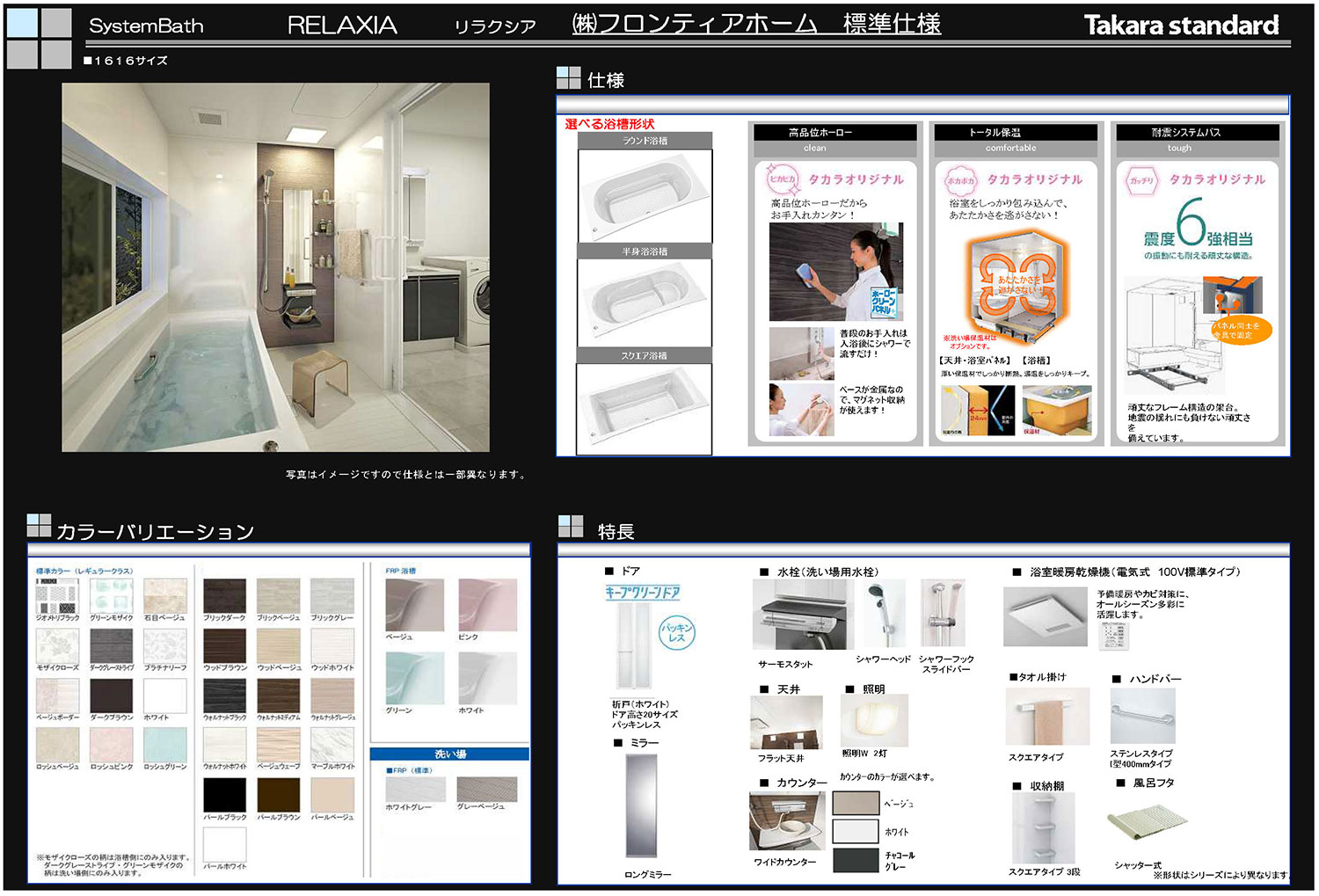The width and height of the screenshot is (1319, 896).
Task: Select the FRP bathtub ベージュ swatch
Action: point(415,604)
